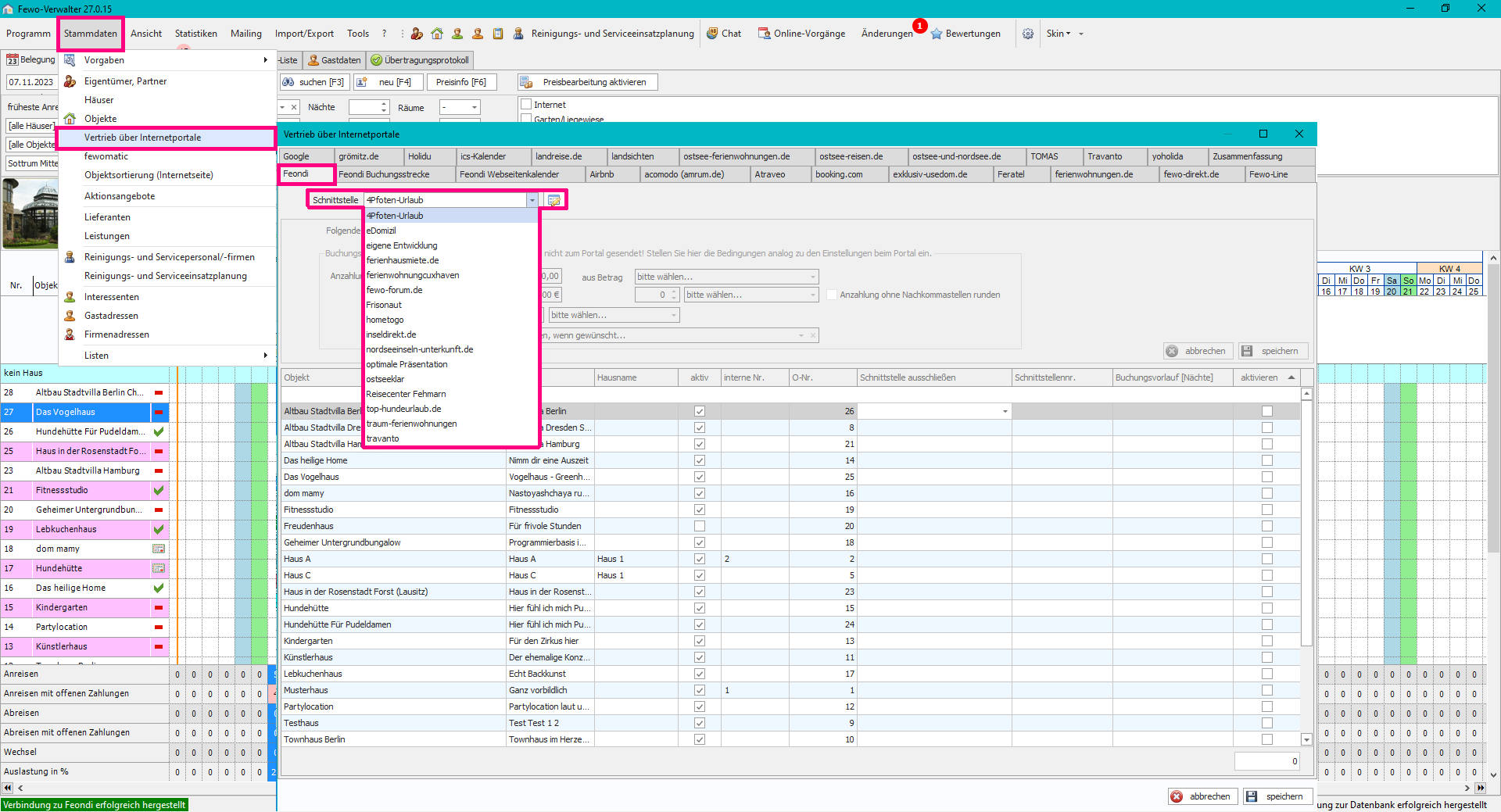The image size is (1501, 812).
Task: Toggle the Internet checkbox
Action: (526, 104)
